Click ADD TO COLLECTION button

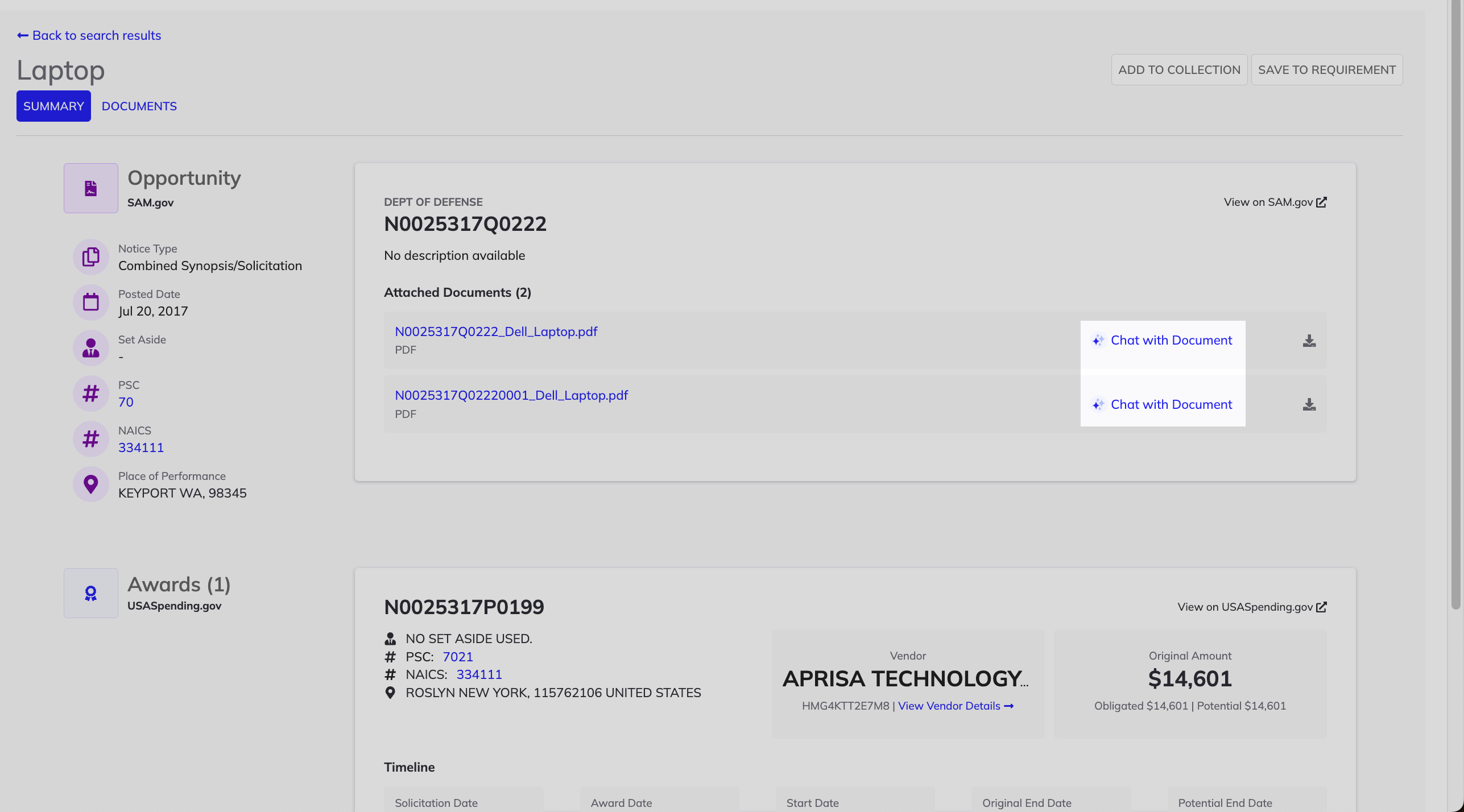pos(1179,69)
